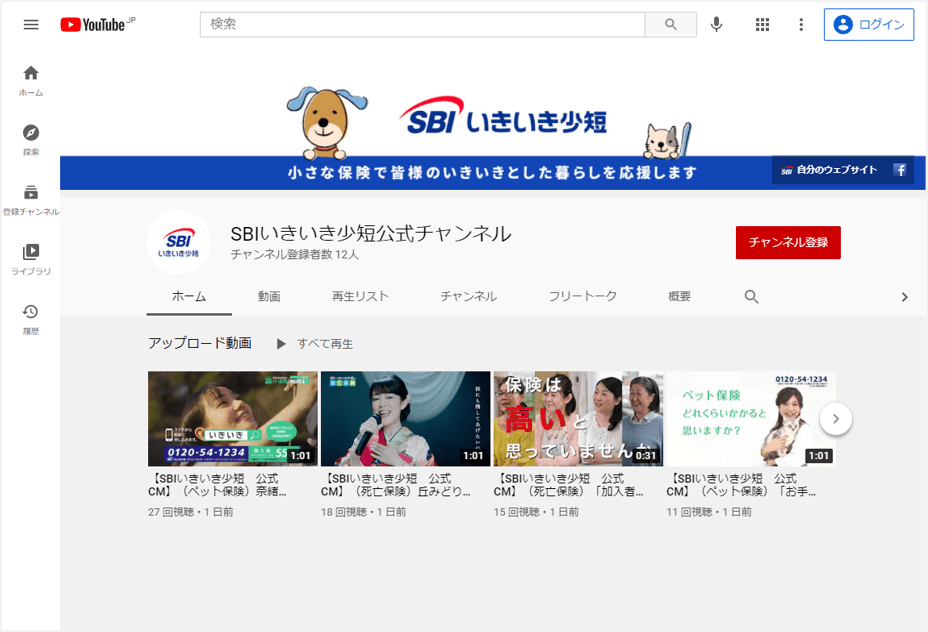Open the kimono singer video thumbnail
This screenshot has height=632, width=928.
click(405, 419)
